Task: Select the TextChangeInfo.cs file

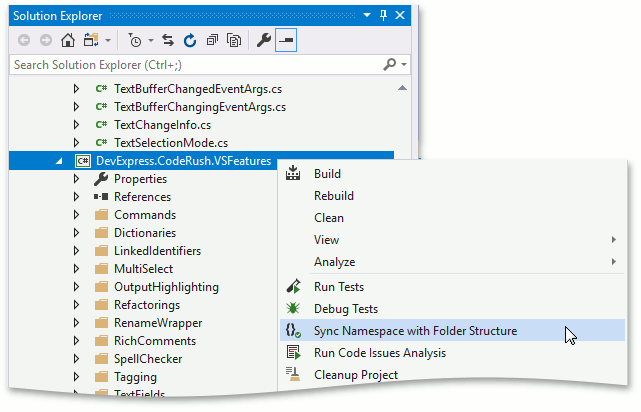Action: tap(162, 125)
